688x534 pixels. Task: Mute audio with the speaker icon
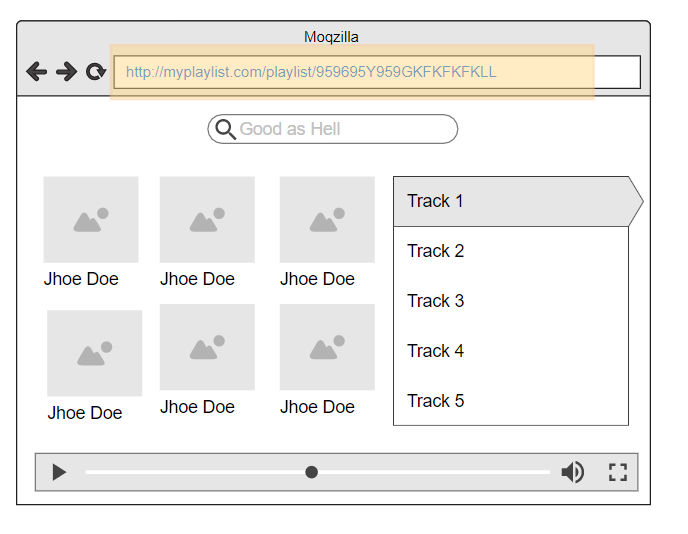(573, 473)
